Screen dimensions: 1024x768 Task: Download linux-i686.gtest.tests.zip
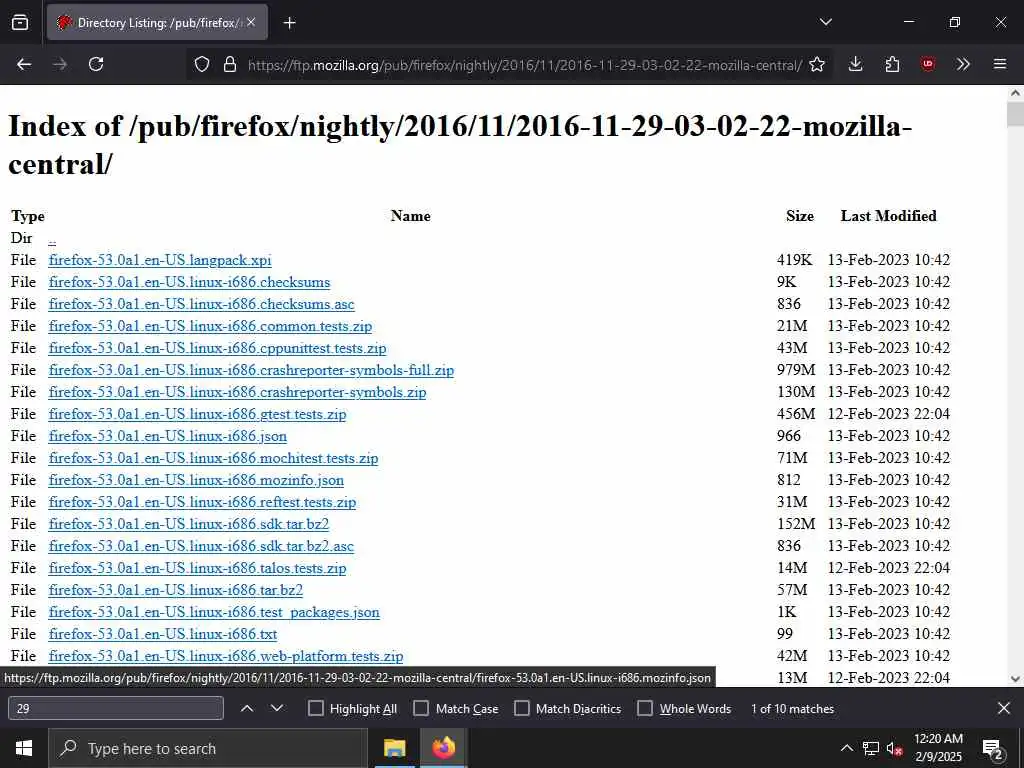[x=197, y=414]
